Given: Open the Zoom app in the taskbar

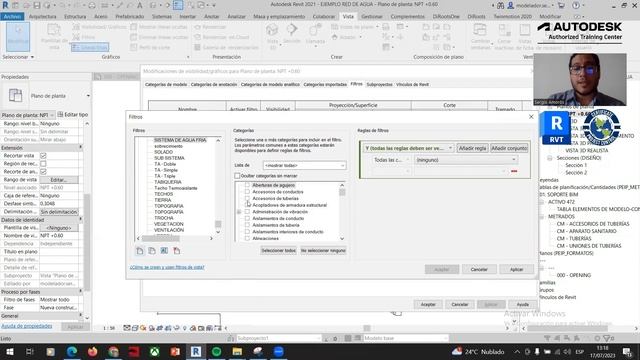Looking at the screenshot, I should click(x=278, y=351).
